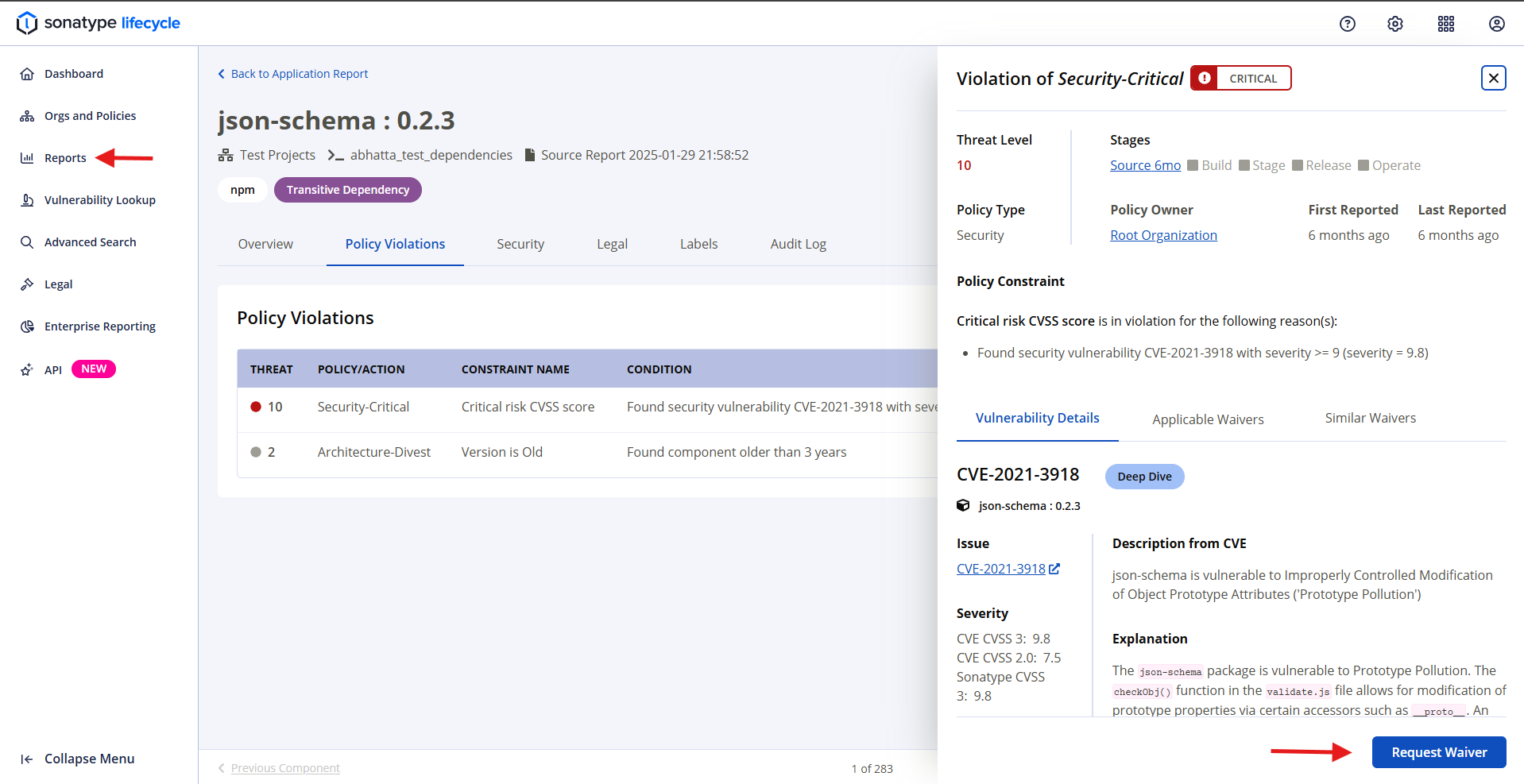Image resolution: width=1524 pixels, height=784 pixels.
Task: Click the POLICY/ACTION column header
Action: pos(362,369)
